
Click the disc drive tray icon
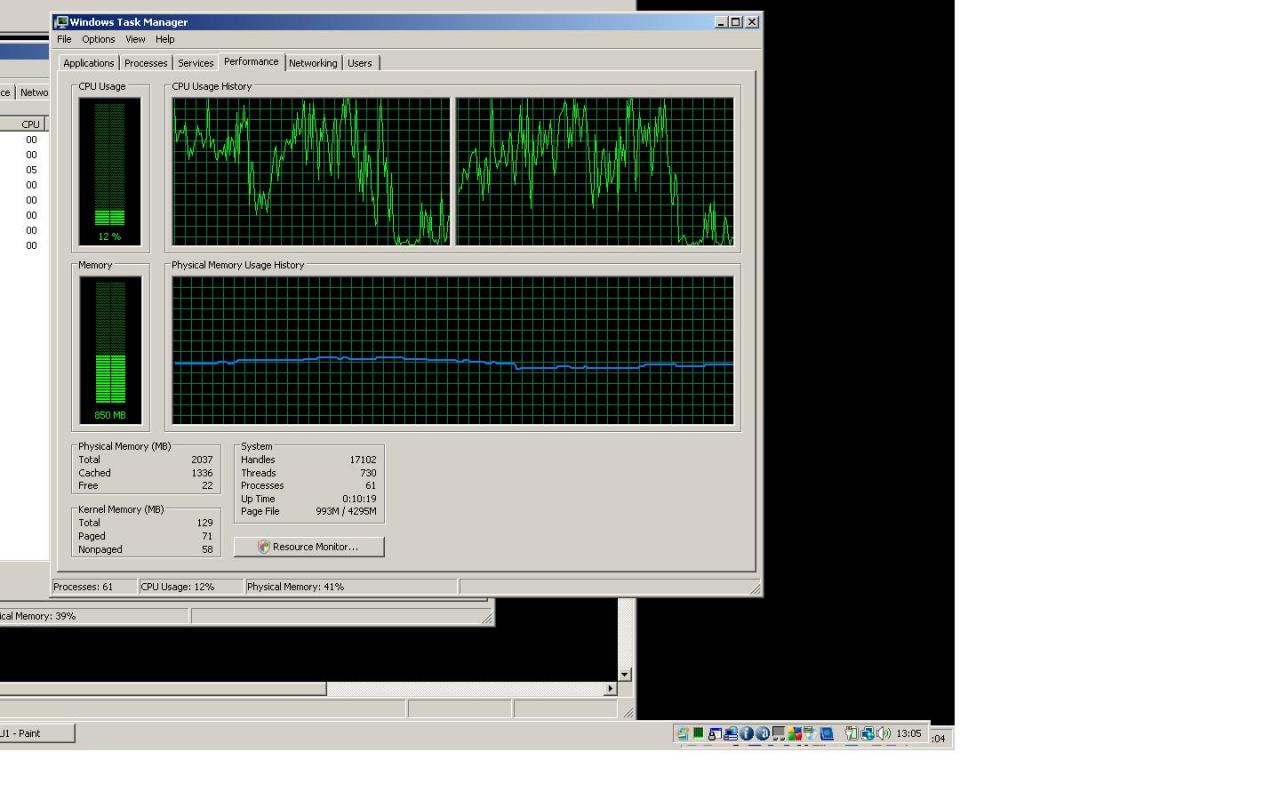[x=810, y=733]
